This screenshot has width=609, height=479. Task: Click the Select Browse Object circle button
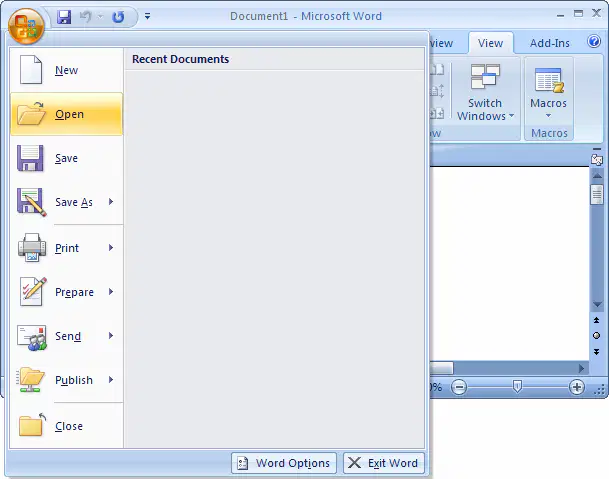point(597,336)
